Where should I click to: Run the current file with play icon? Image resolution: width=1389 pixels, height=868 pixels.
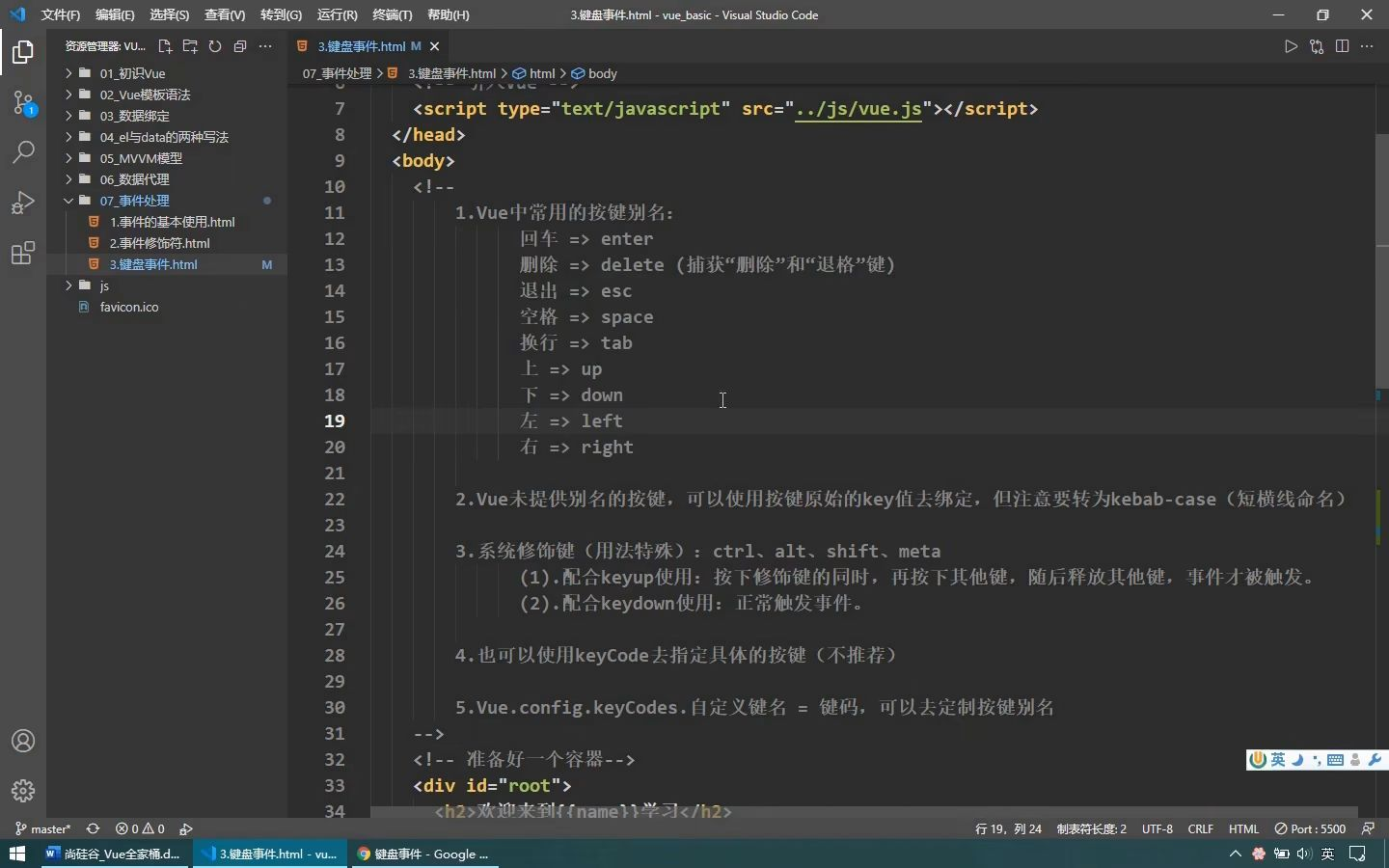pyautogui.click(x=1291, y=46)
